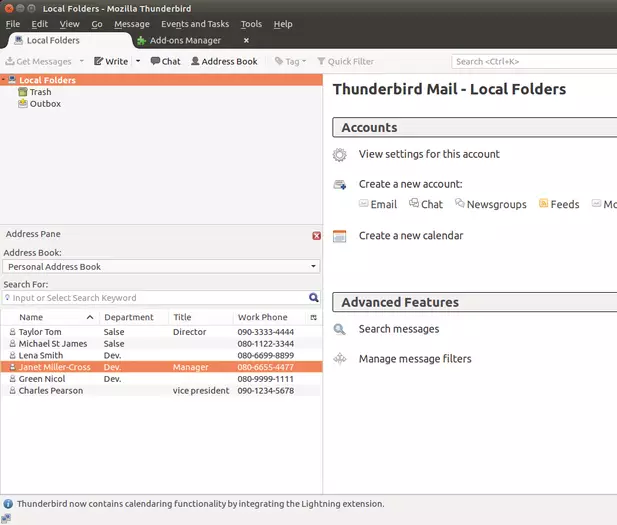Viewport: 617px width, 525px height.
Task: Collapse the Local Folders tree
Action: 4,80
